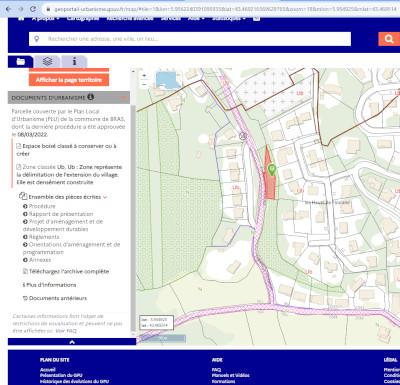
Task: Select the folder documents tab
Action: point(21,62)
